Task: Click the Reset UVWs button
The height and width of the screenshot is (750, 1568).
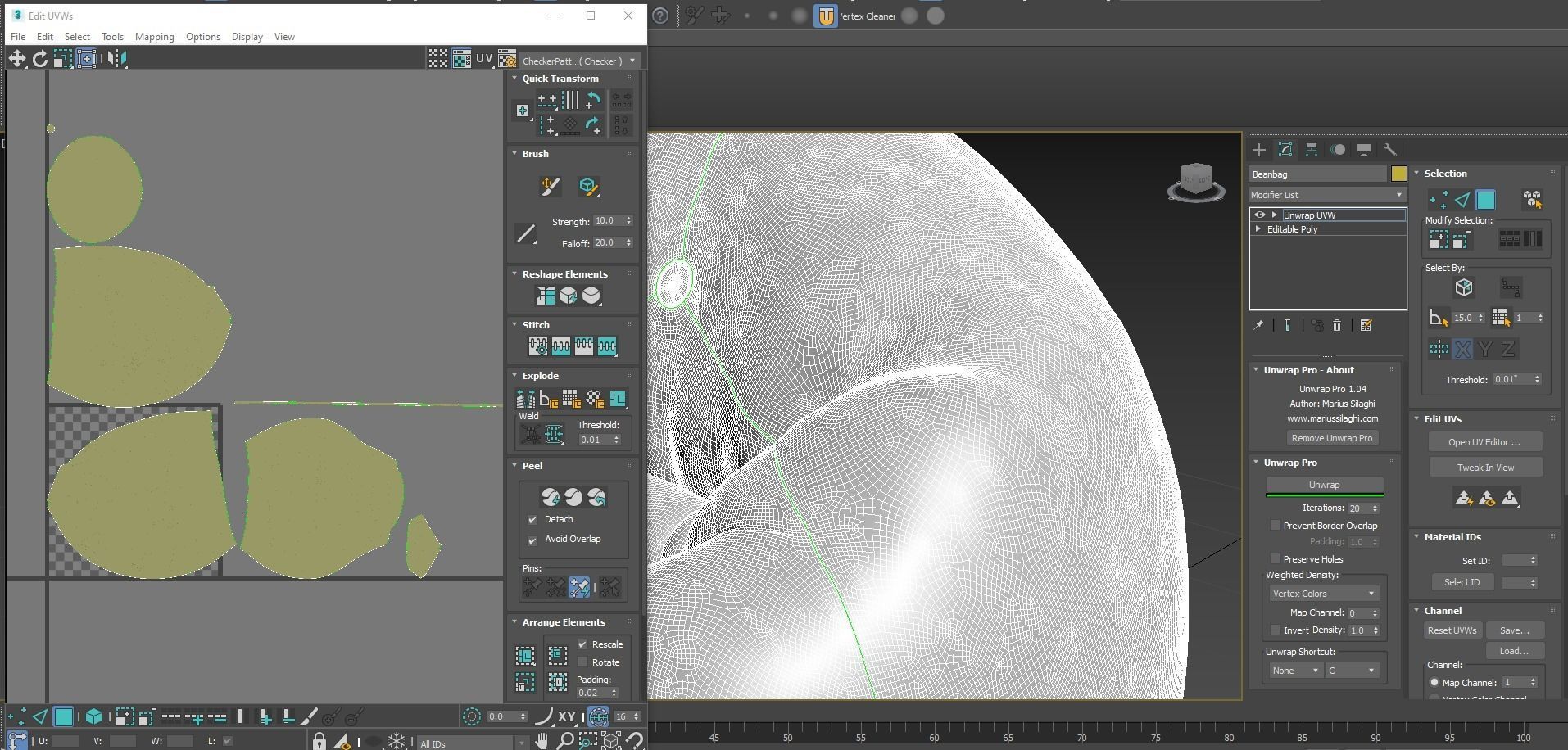Action: 1452,630
